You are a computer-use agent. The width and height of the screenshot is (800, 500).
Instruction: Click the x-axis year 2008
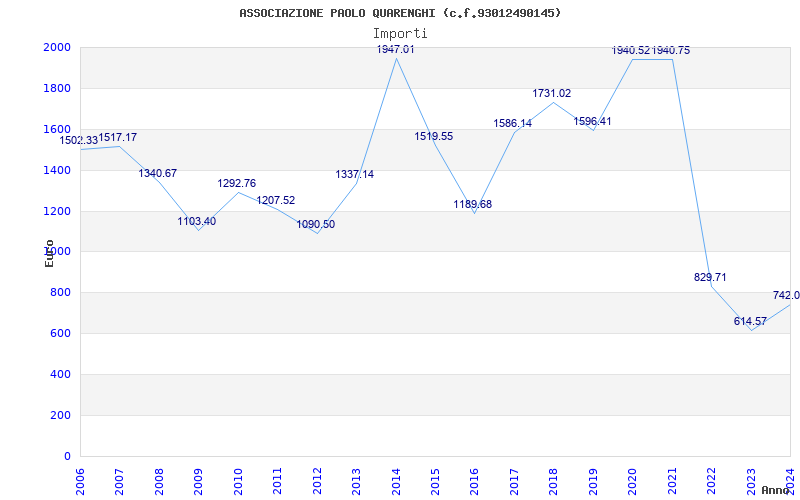click(159, 482)
